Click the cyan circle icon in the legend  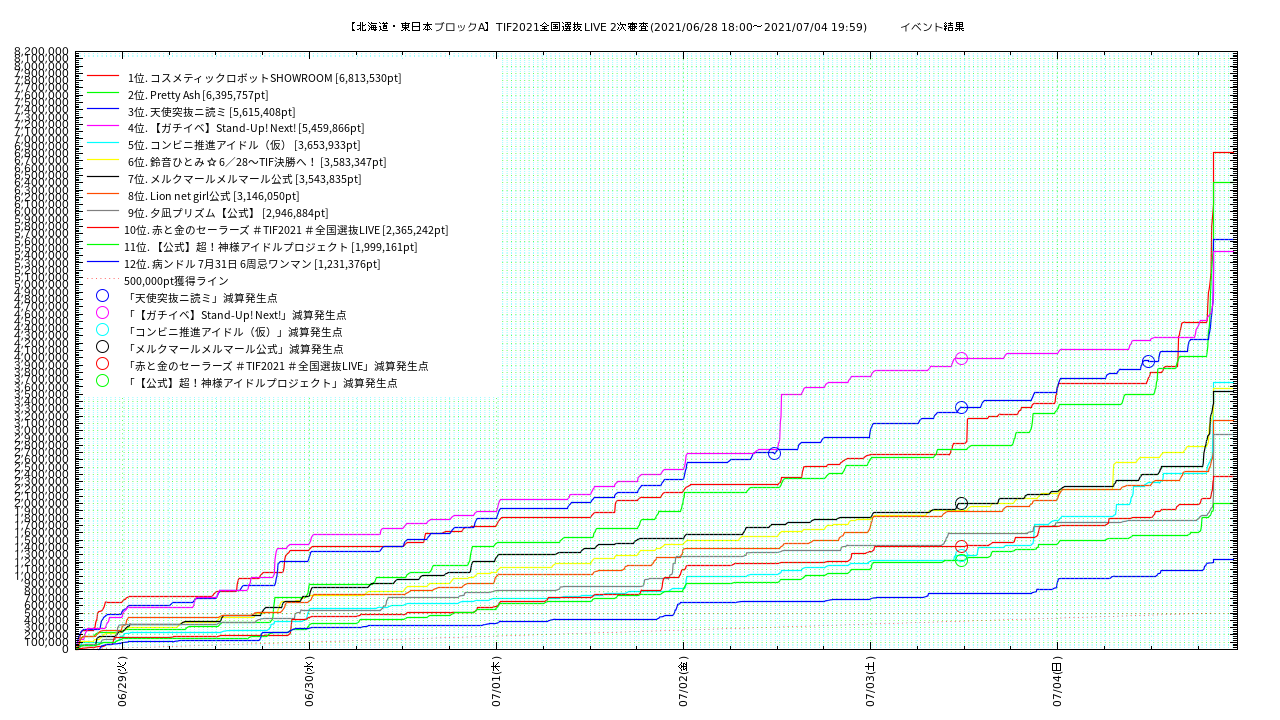(102, 330)
